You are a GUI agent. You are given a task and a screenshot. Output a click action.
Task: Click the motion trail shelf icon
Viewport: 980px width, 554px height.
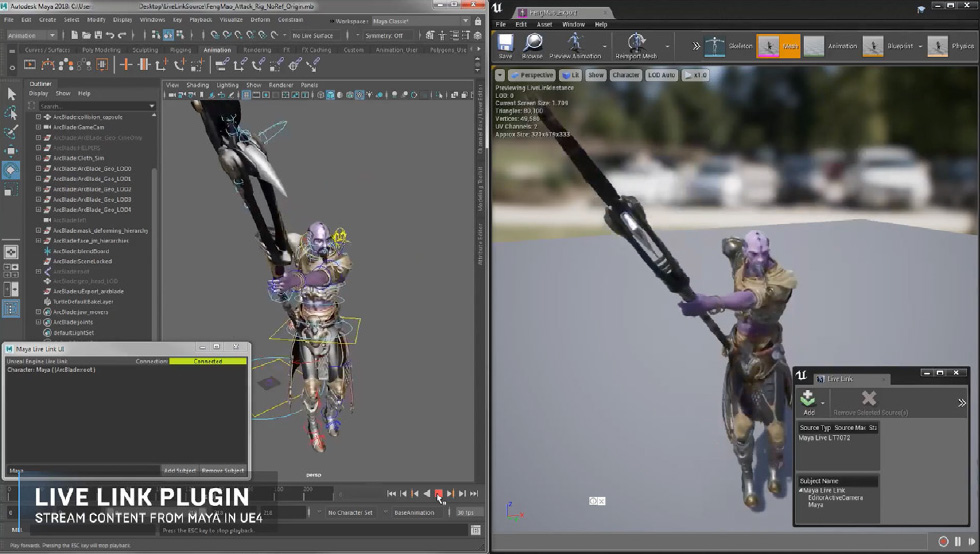click(48, 64)
